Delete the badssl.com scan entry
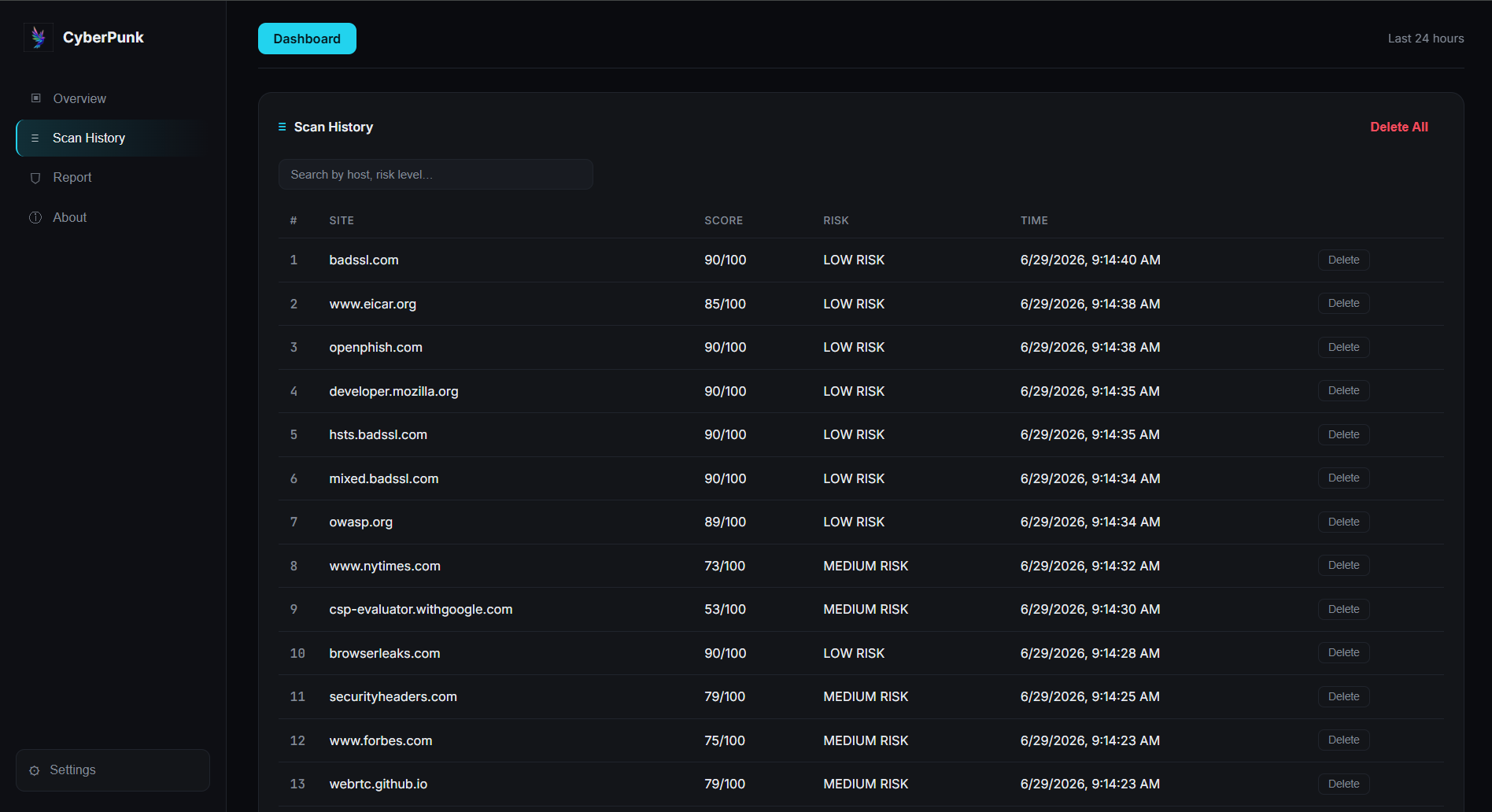Viewport: 1492px width, 812px height. pyautogui.click(x=1343, y=260)
